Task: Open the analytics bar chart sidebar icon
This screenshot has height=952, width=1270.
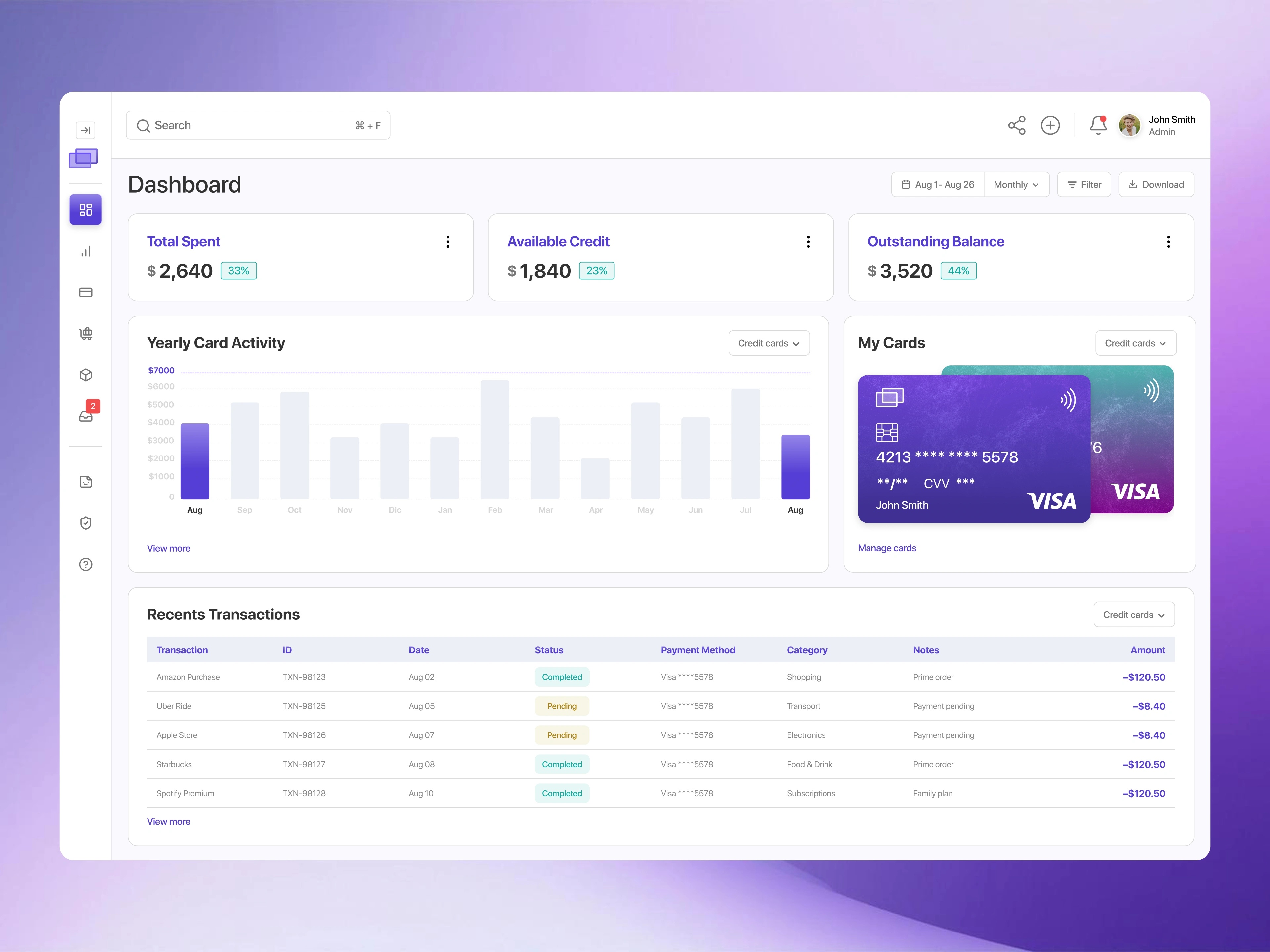Action: coord(86,251)
